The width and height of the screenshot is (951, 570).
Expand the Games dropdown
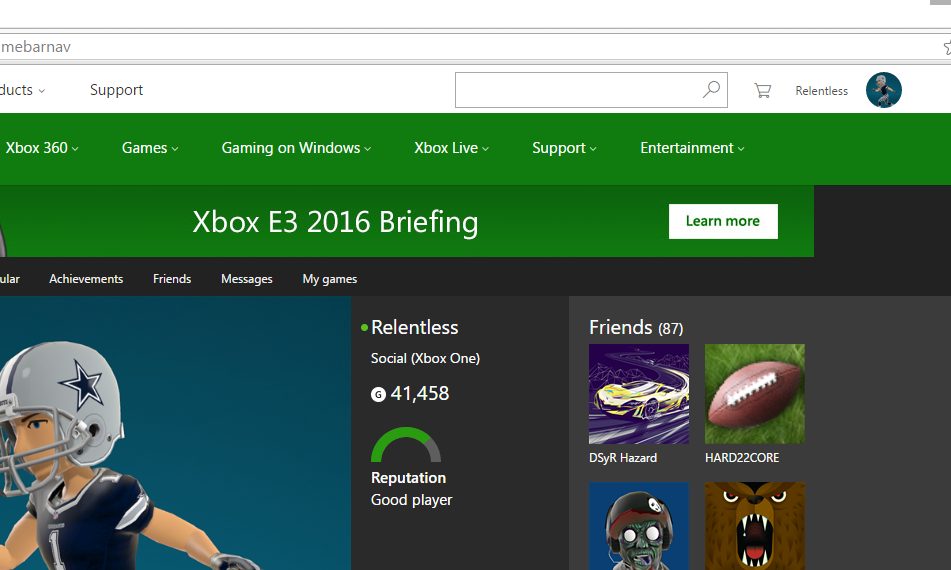150,148
